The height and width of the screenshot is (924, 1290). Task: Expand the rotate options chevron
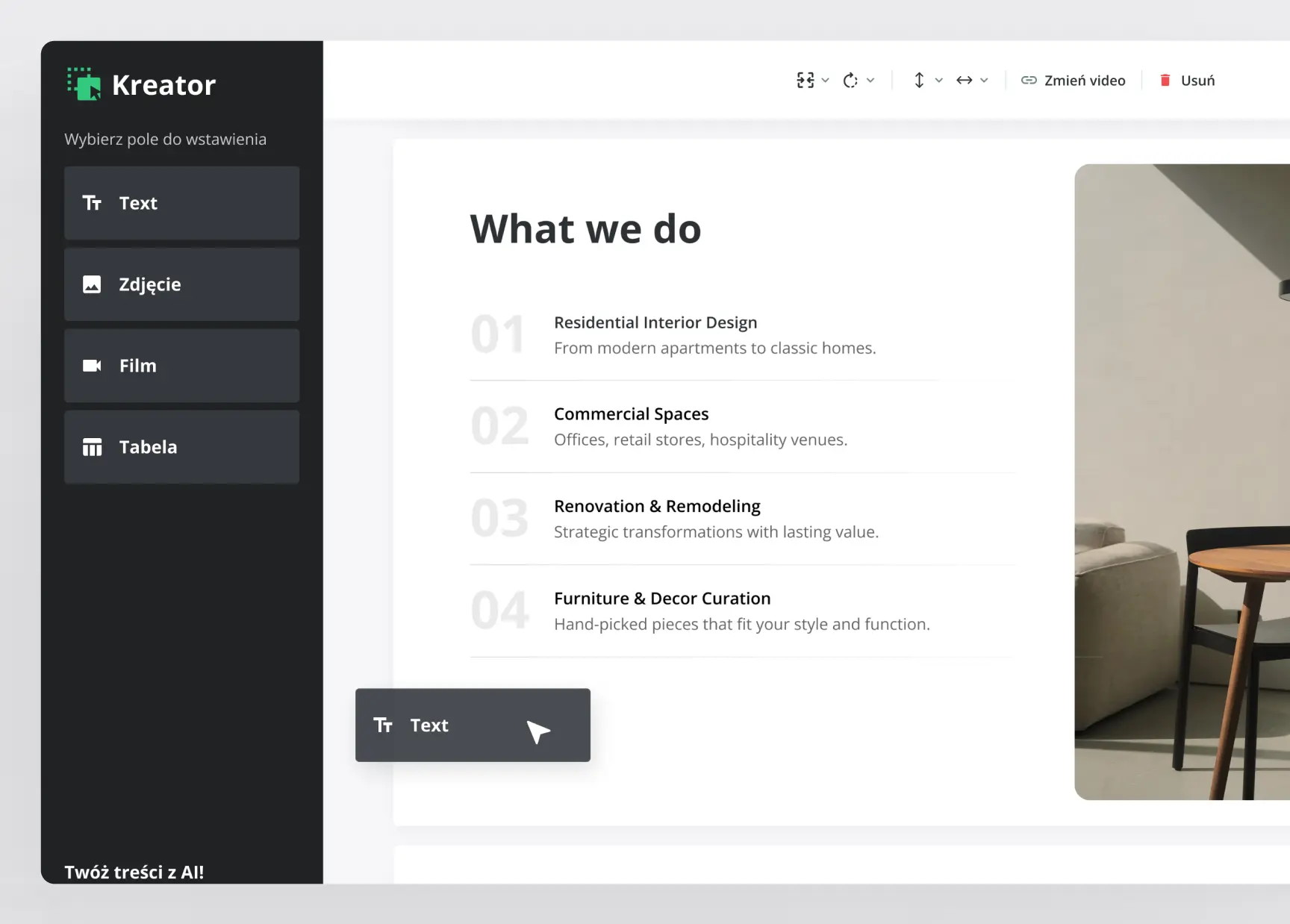tap(870, 81)
